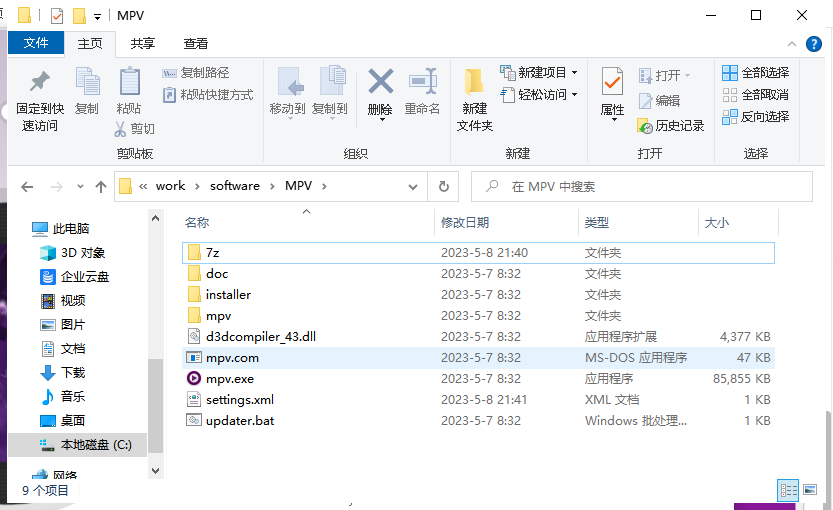
Task: Click the Properties (属性) checkmark icon
Action: [x=612, y=82]
